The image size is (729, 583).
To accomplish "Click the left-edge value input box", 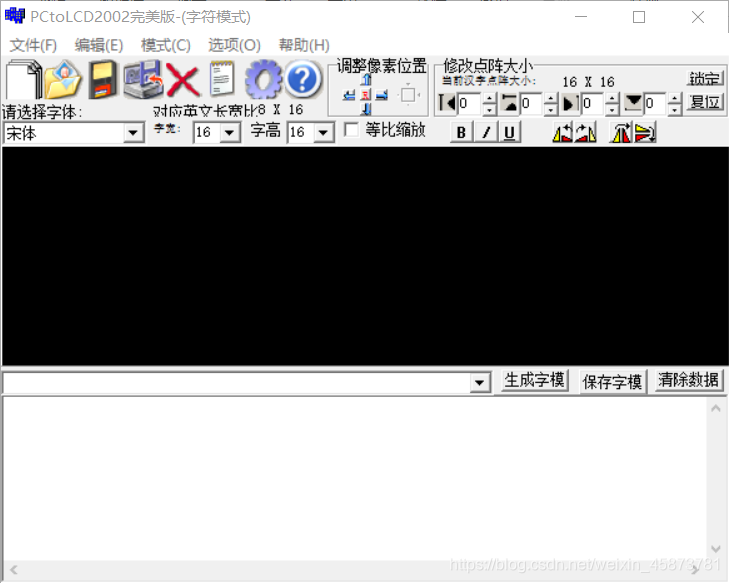I will click(470, 103).
